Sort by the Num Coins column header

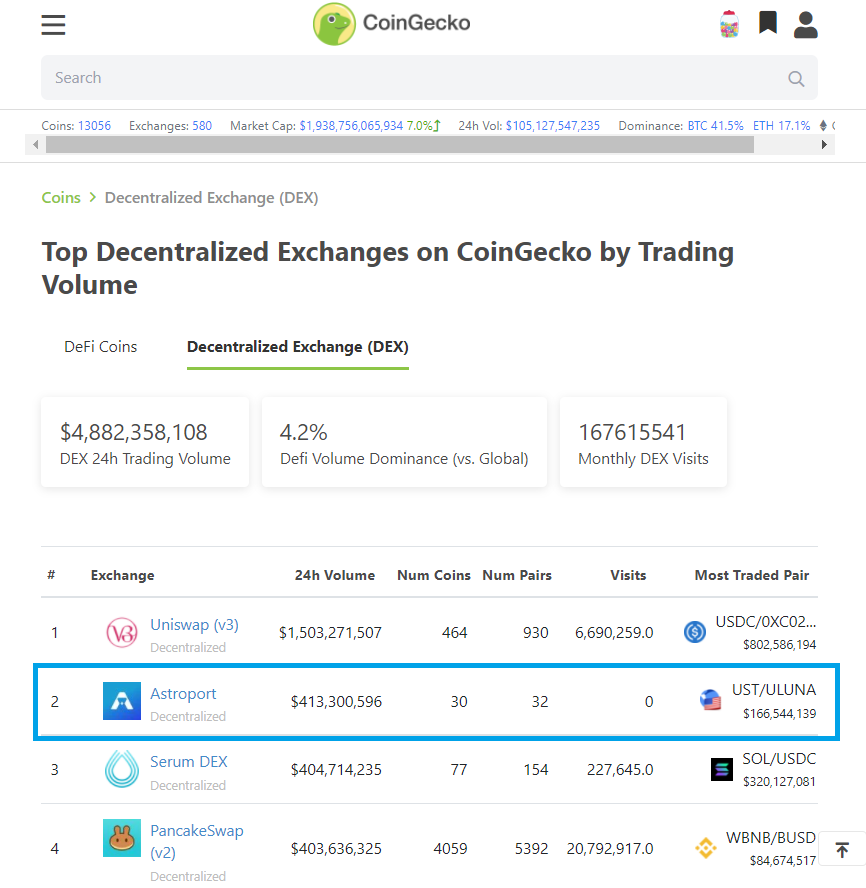click(434, 575)
